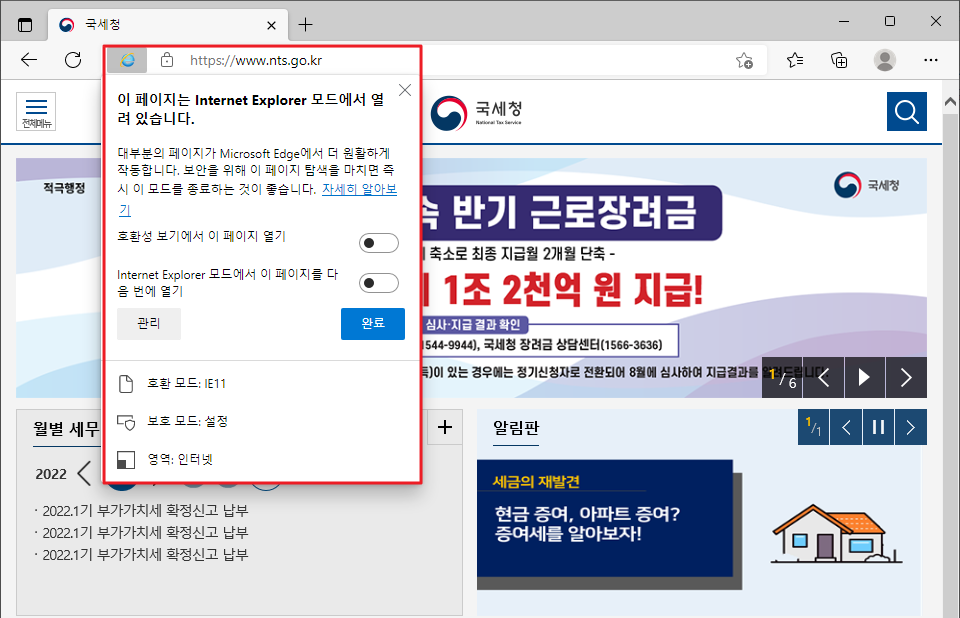This screenshot has height=618, width=960.
Task: Select the 국세청 browser tab
Action: click(x=167, y=25)
